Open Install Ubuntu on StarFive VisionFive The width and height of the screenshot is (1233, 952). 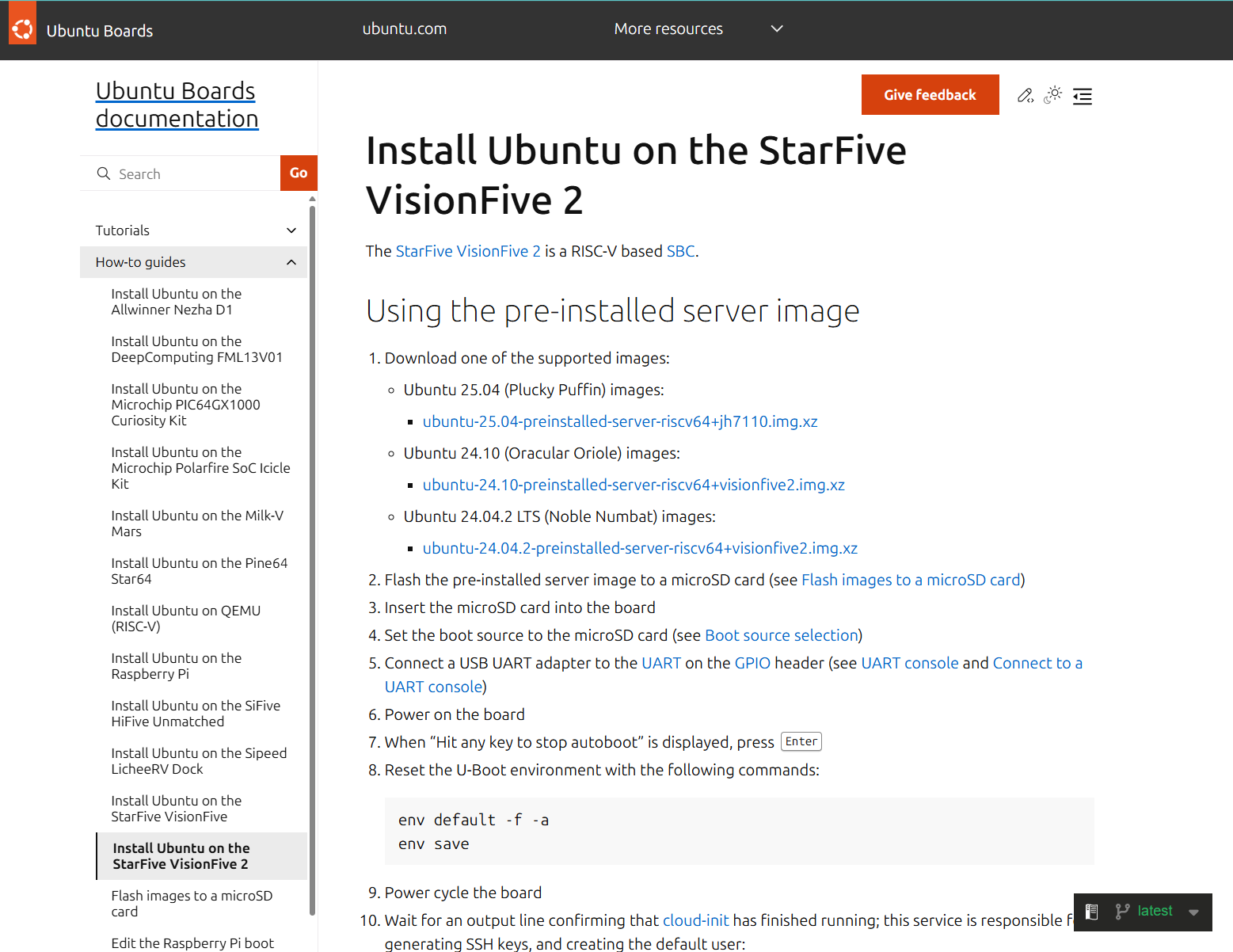click(177, 809)
